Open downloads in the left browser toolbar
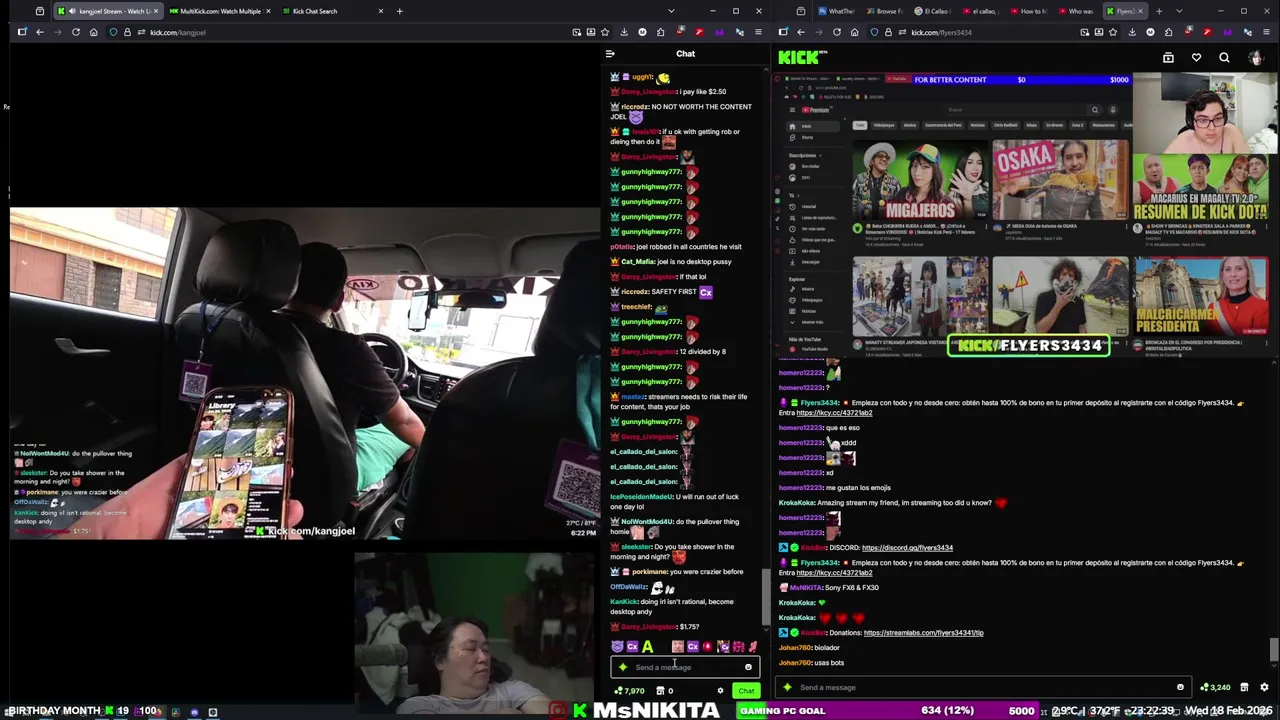This screenshot has height=720, width=1280. pyautogui.click(x=624, y=32)
